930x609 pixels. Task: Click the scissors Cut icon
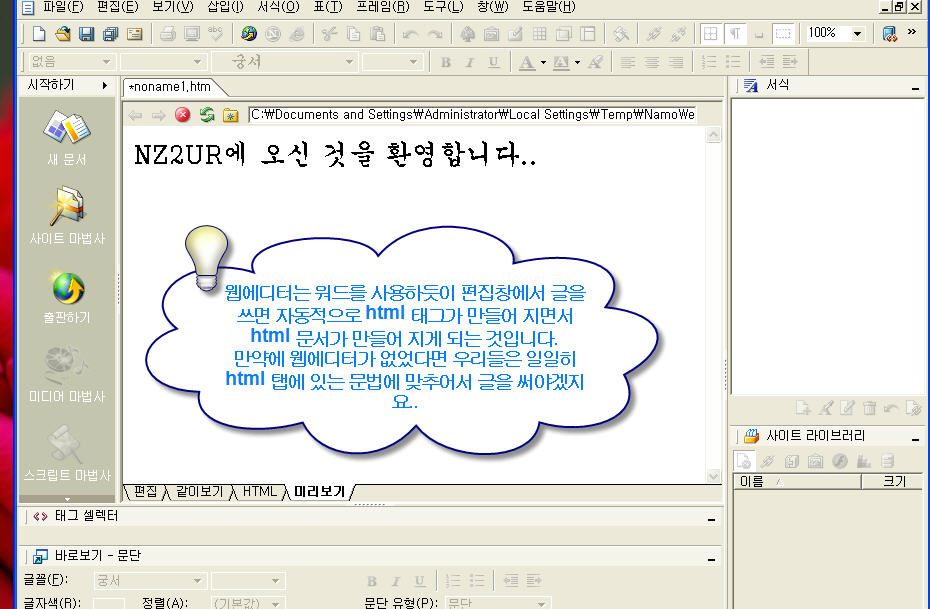(329, 33)
